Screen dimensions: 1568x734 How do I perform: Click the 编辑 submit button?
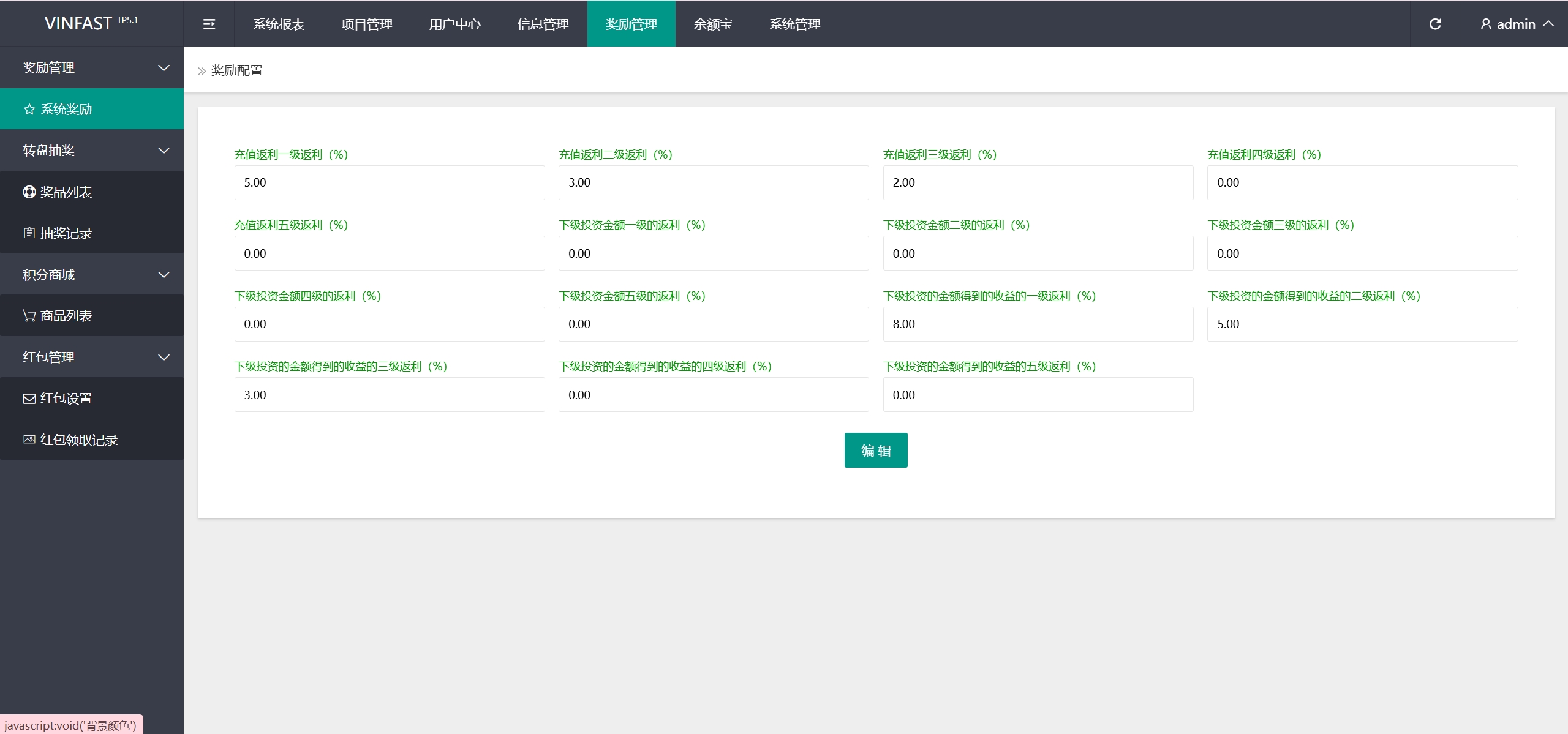click(875, 451)
